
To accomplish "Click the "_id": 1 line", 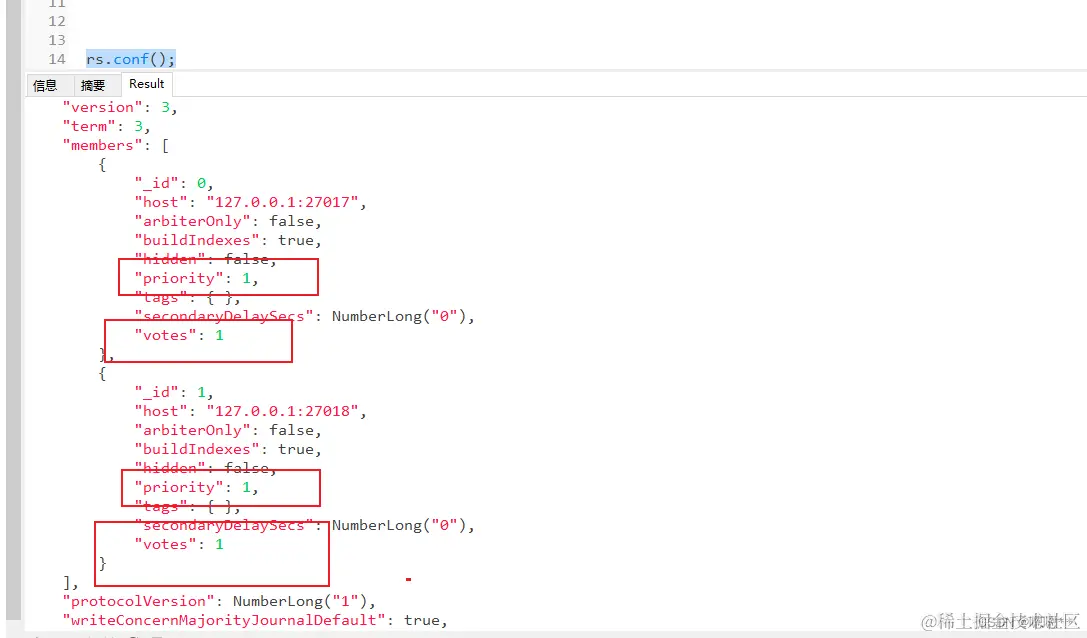I will 174,392.
